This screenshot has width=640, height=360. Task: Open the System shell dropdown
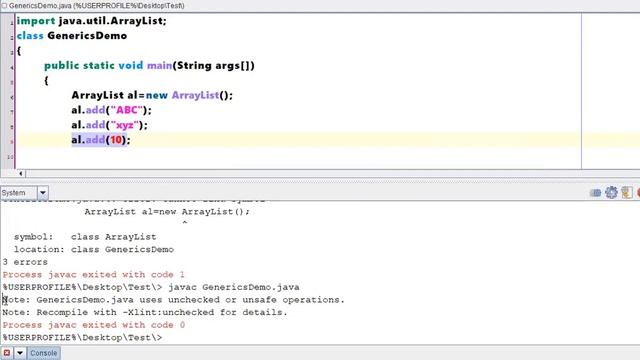[x=42, y=193]
